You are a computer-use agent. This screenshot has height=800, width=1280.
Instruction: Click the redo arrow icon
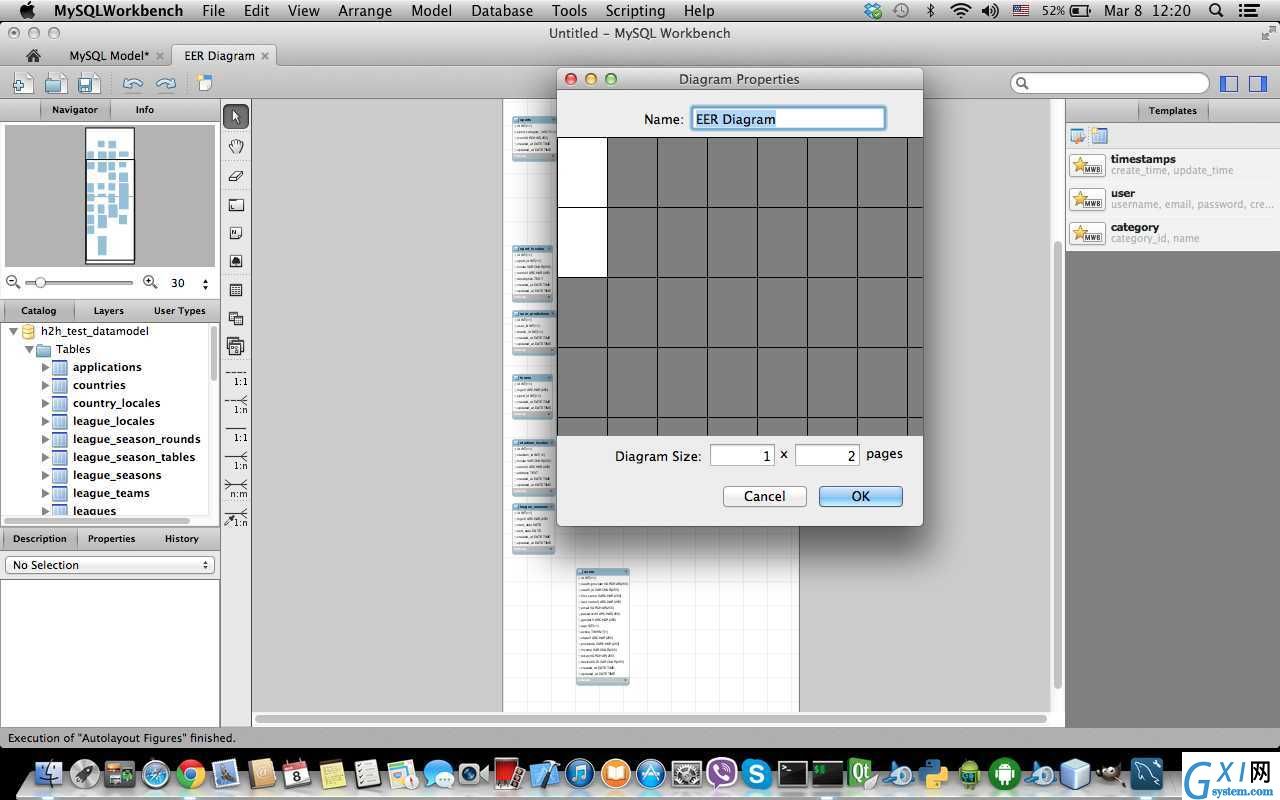click(x=165, y=84)
